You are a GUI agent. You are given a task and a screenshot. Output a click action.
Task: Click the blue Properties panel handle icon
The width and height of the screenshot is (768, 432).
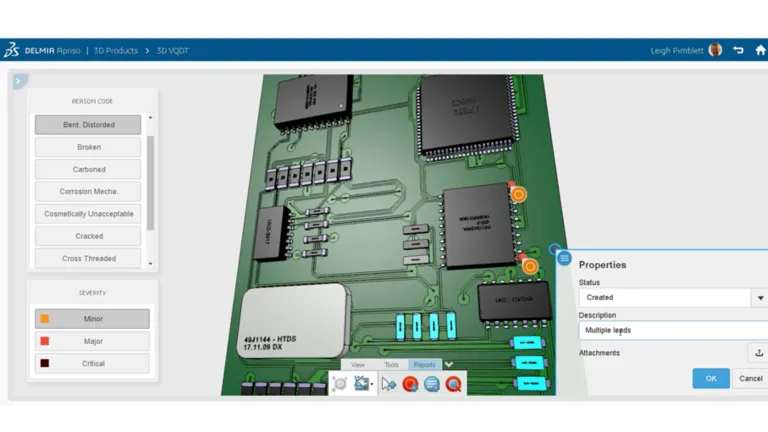565,259
